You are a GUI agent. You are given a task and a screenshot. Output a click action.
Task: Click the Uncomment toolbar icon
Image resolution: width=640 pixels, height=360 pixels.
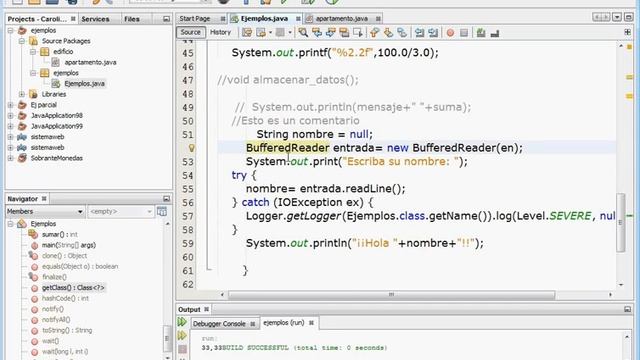coord(495,33)
